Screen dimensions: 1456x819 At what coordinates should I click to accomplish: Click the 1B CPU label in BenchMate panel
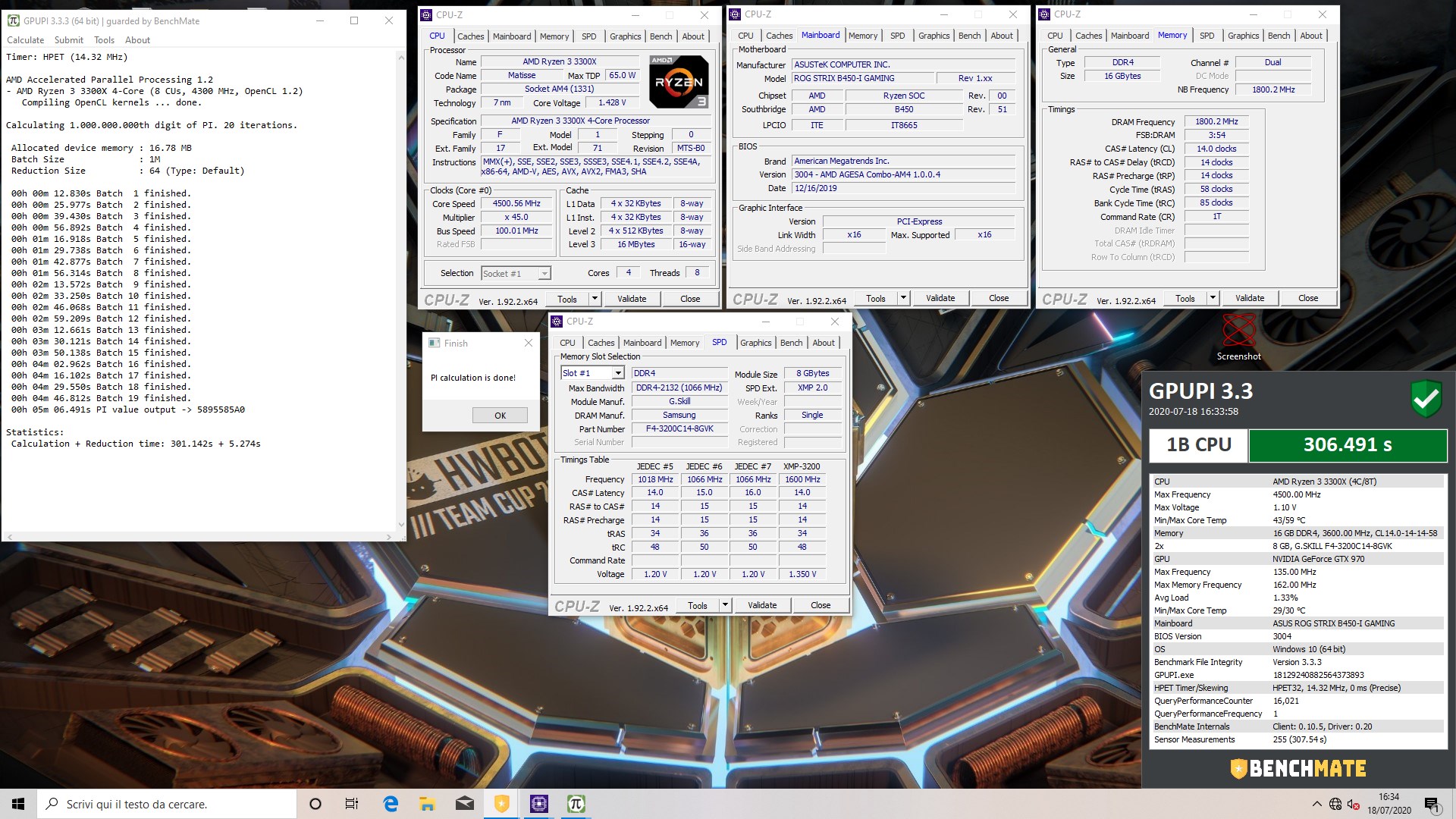1199,445
